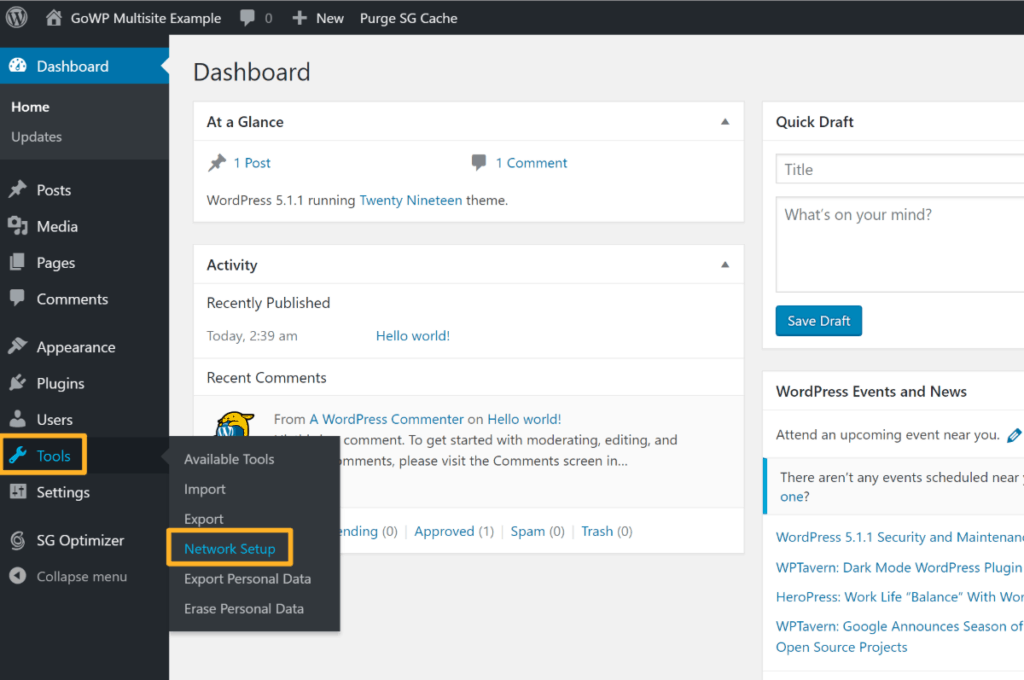Select Export in Tools flyout
Screen dimensions: 1024x680
tap(203, 519)
